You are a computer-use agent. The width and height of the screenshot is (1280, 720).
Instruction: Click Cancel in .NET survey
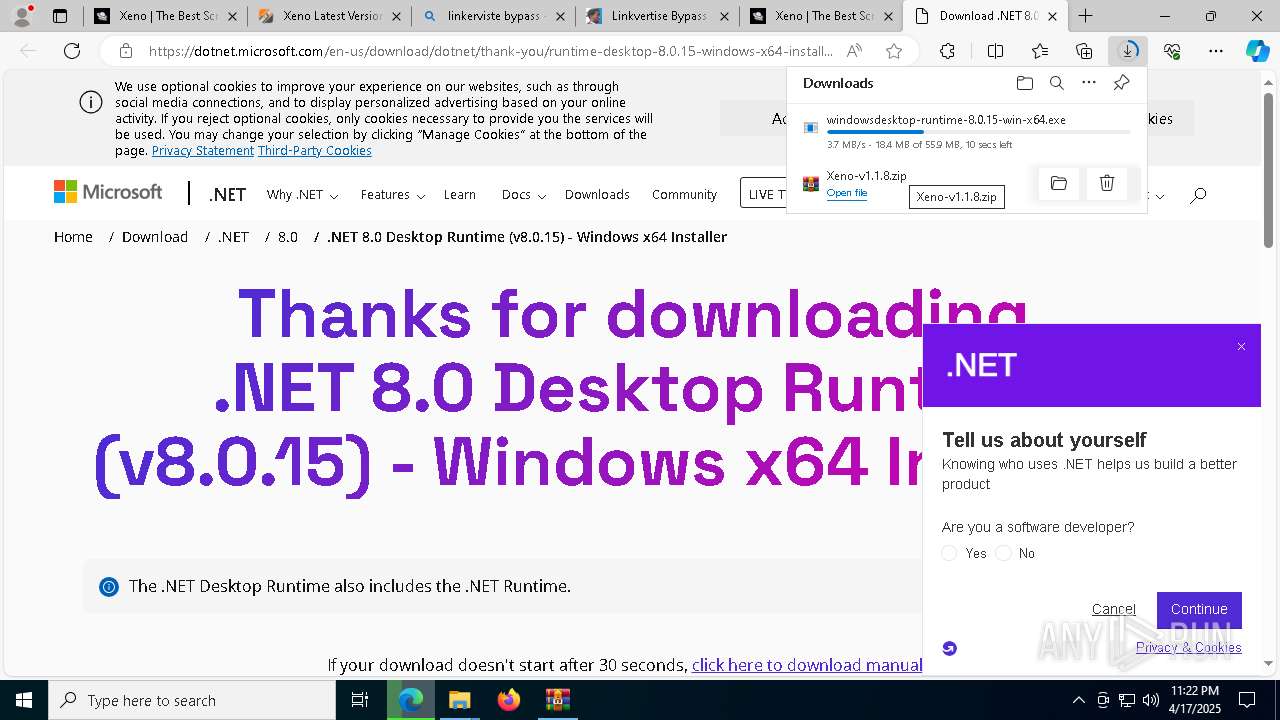tap(1113, 609)
